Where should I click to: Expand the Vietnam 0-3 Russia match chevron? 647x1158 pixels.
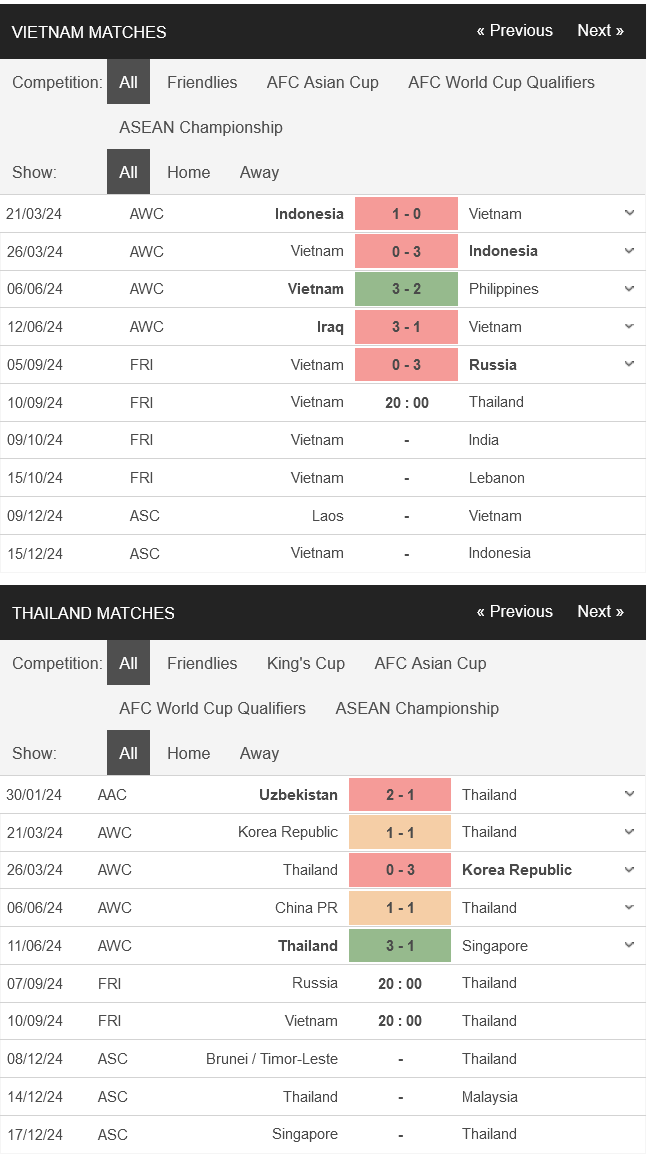[629, 364]
